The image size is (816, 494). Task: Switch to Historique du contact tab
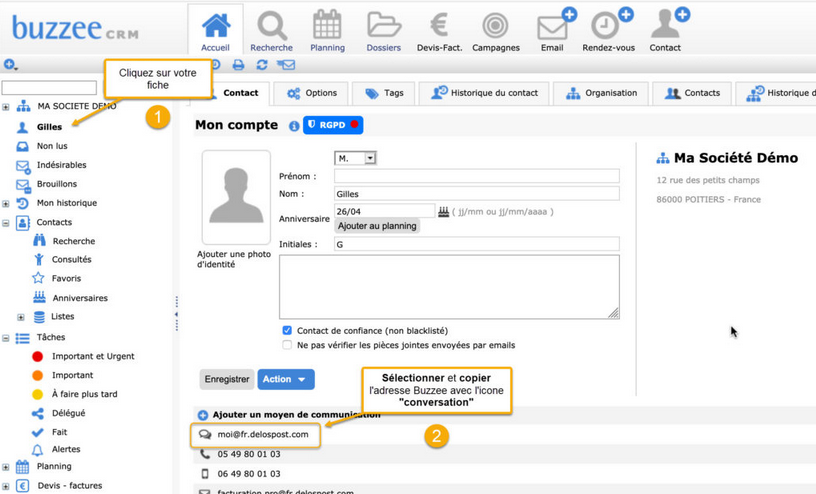pyautogui.click(x=484, y=93)
